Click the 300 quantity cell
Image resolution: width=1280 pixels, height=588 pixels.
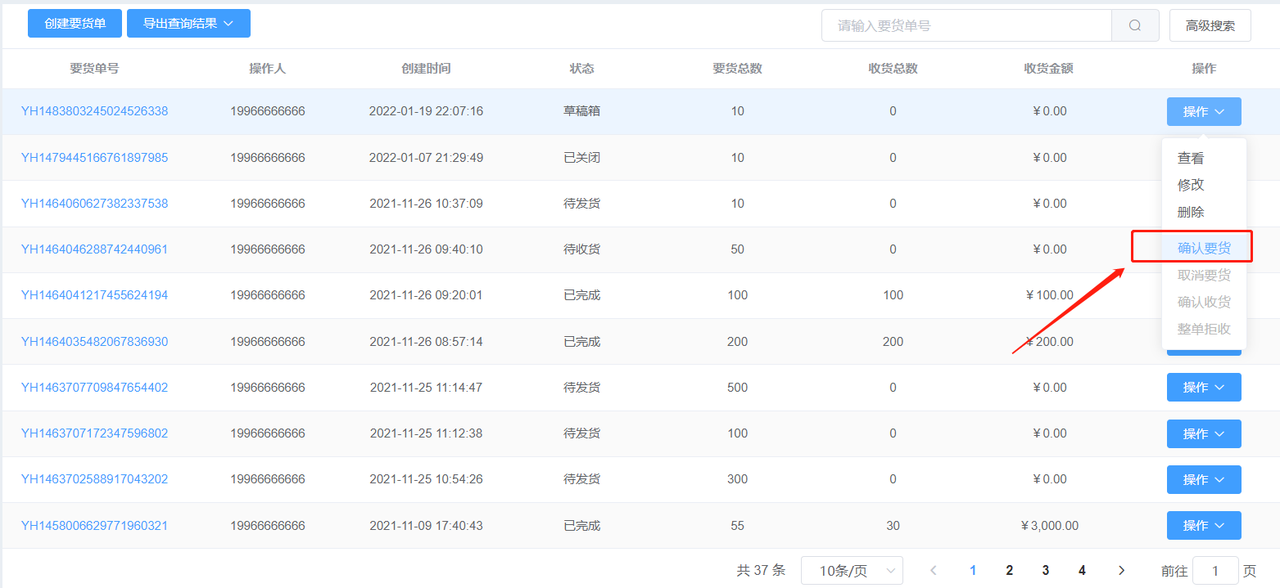(737, 479)
